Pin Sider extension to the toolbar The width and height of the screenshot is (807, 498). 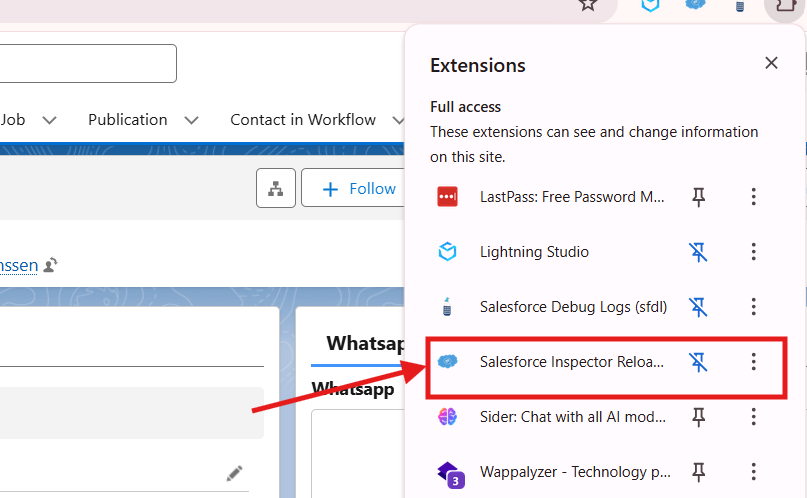tap(698, 417)
